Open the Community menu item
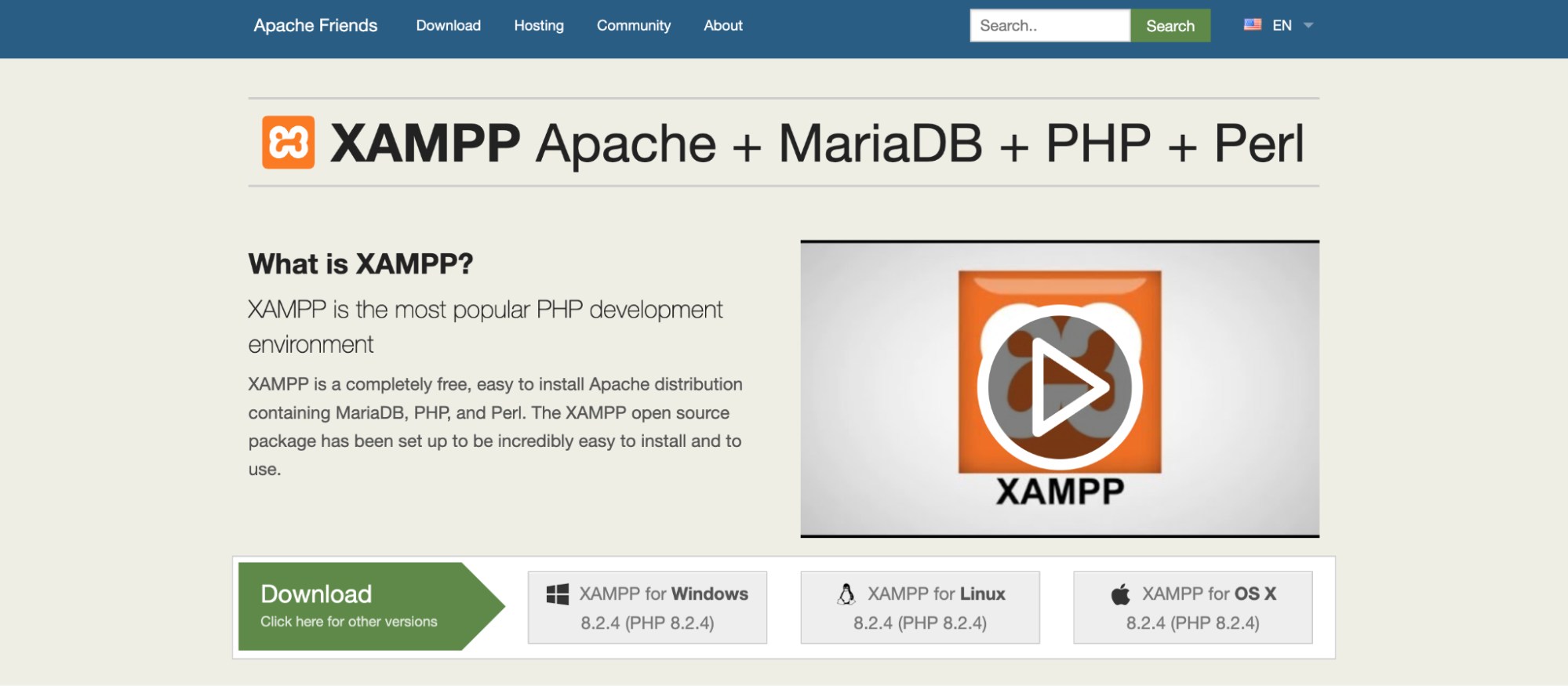 [634, 25]
